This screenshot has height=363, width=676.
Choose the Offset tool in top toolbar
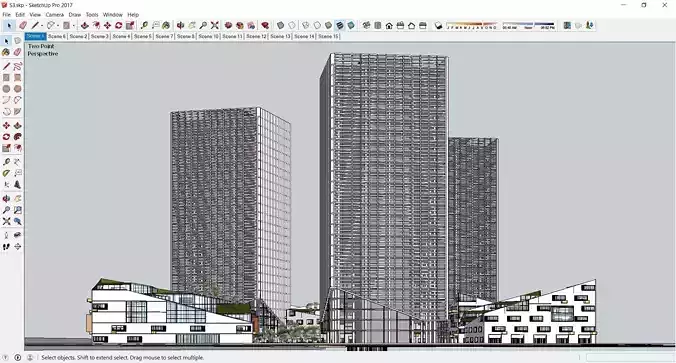(x=96, y=25)
